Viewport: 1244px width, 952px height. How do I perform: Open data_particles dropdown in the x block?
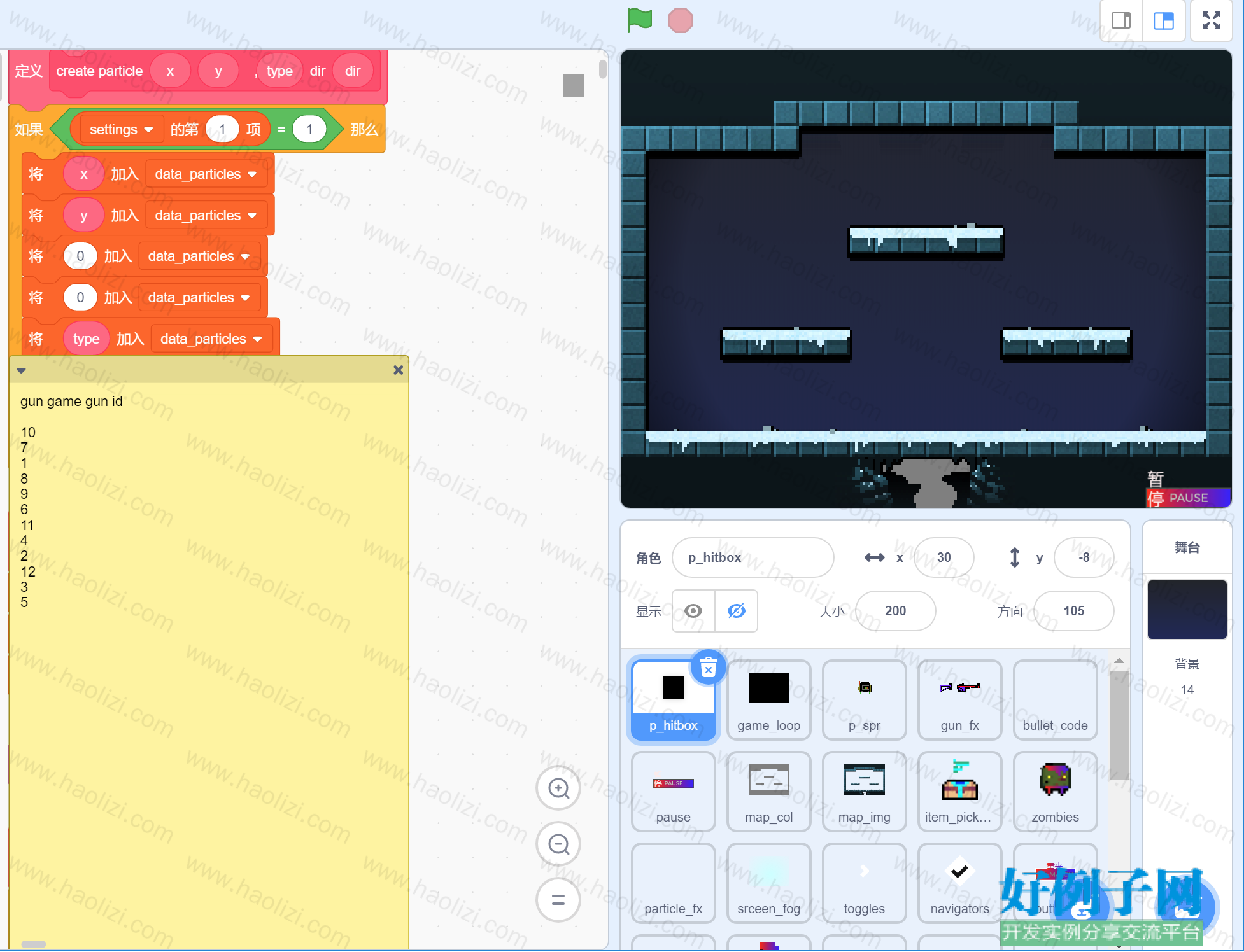coord(206,174)
